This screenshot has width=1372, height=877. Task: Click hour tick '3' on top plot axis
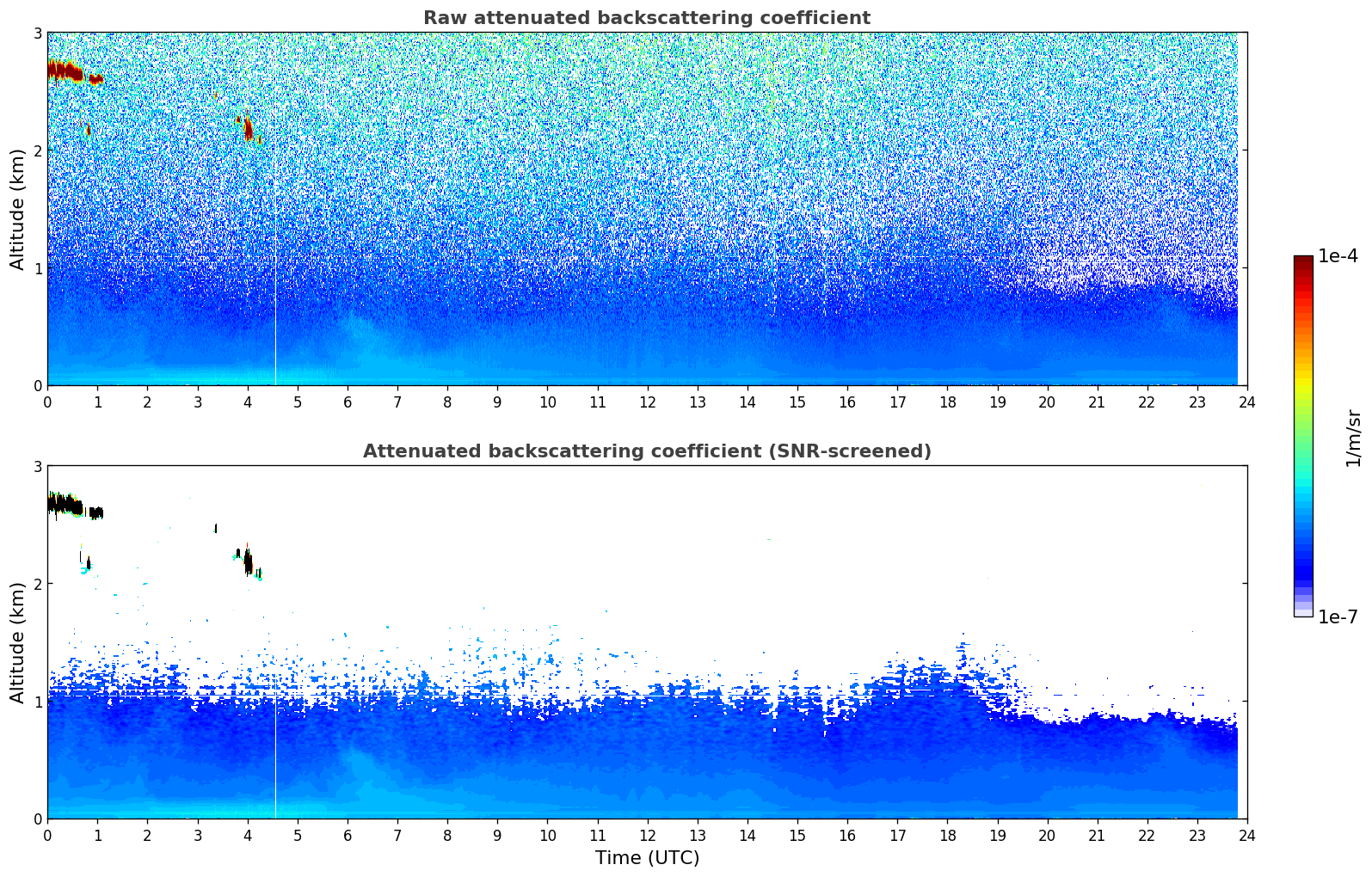tap(198, 402)
